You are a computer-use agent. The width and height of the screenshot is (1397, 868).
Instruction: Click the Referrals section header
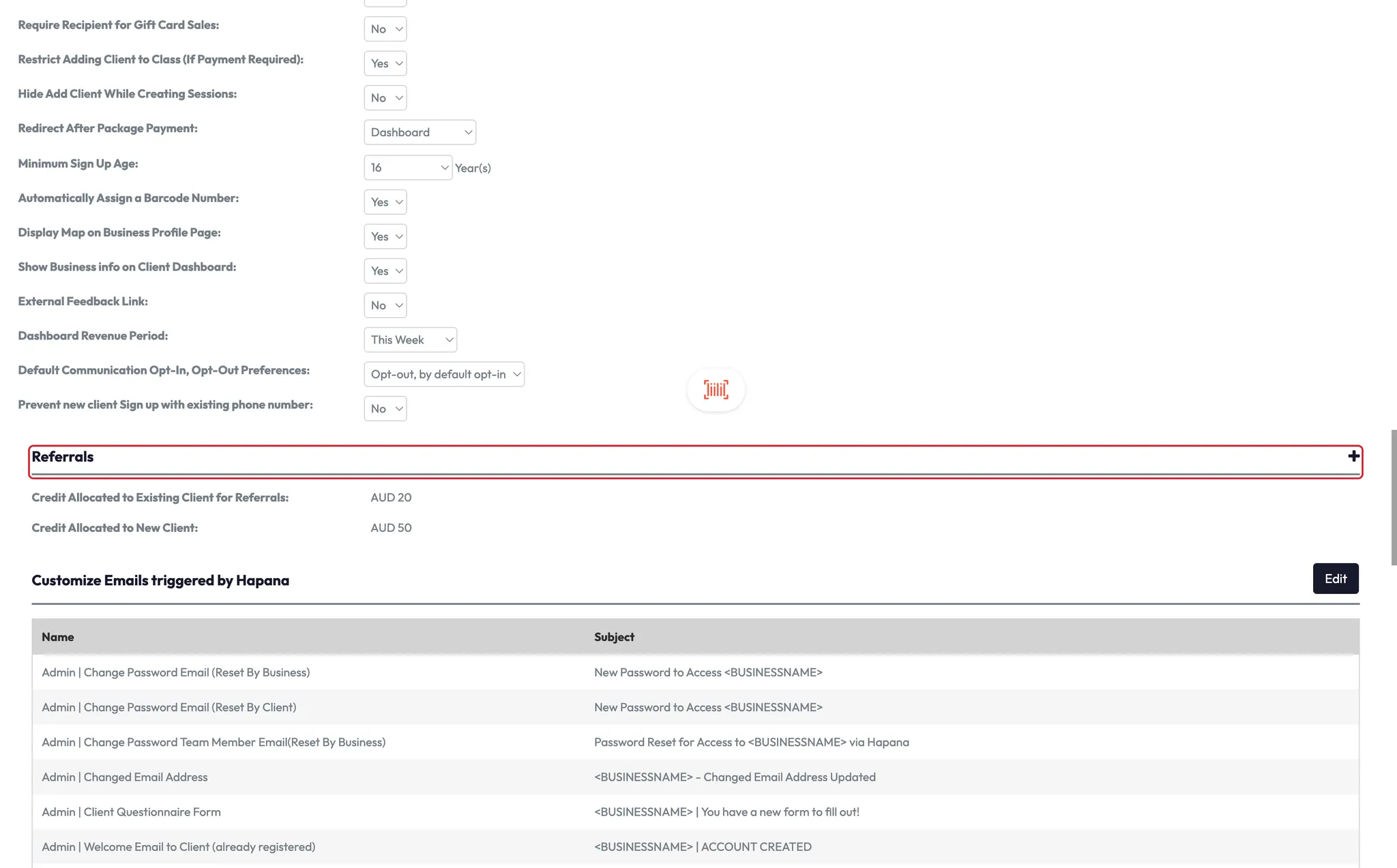tap(63, 457)
